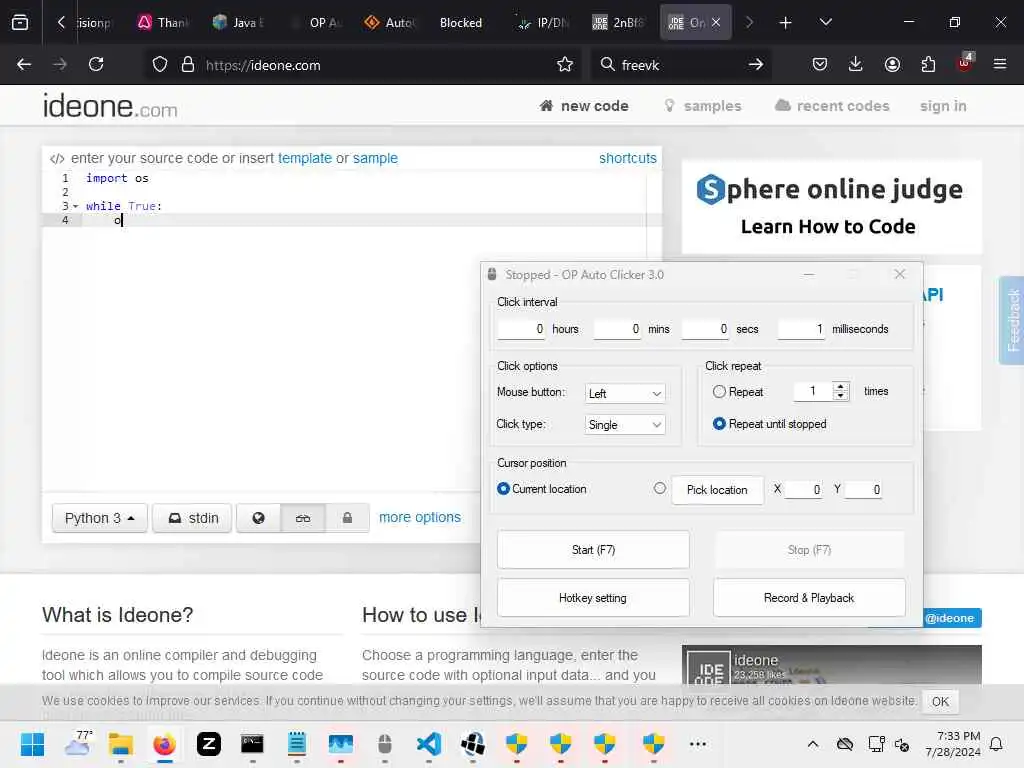Show hidden system tray icons
1024x768 pixels.
click(813, 744)
